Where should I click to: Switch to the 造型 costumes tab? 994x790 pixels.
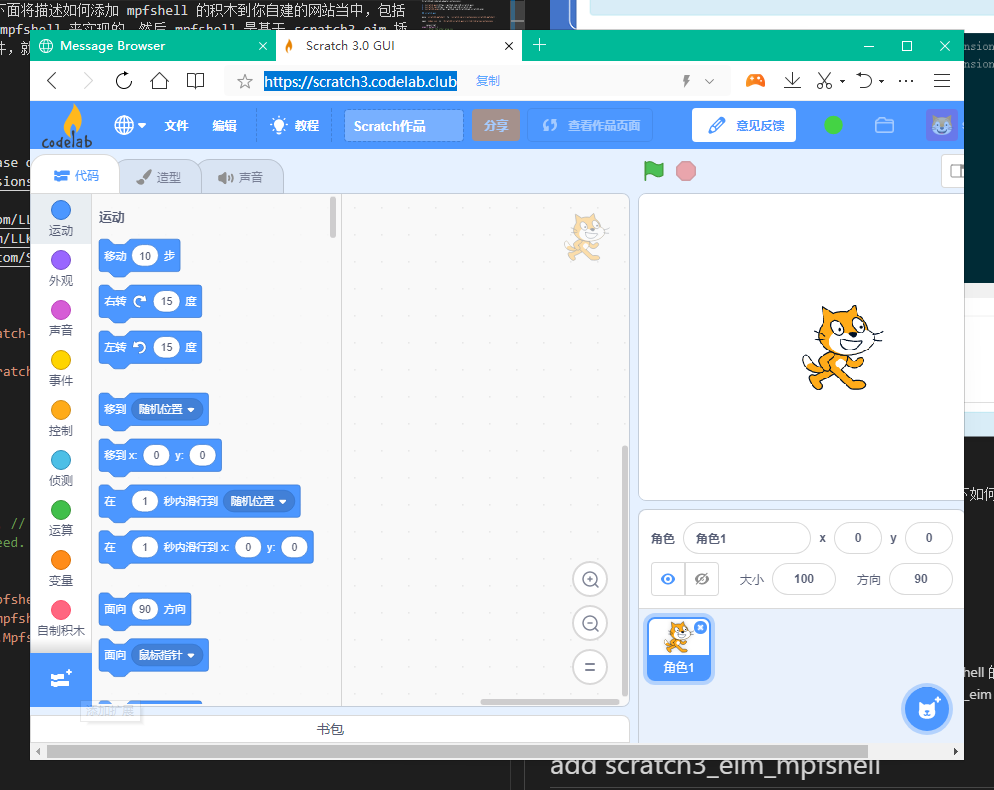pyautogui.click(x=159, y=178)
